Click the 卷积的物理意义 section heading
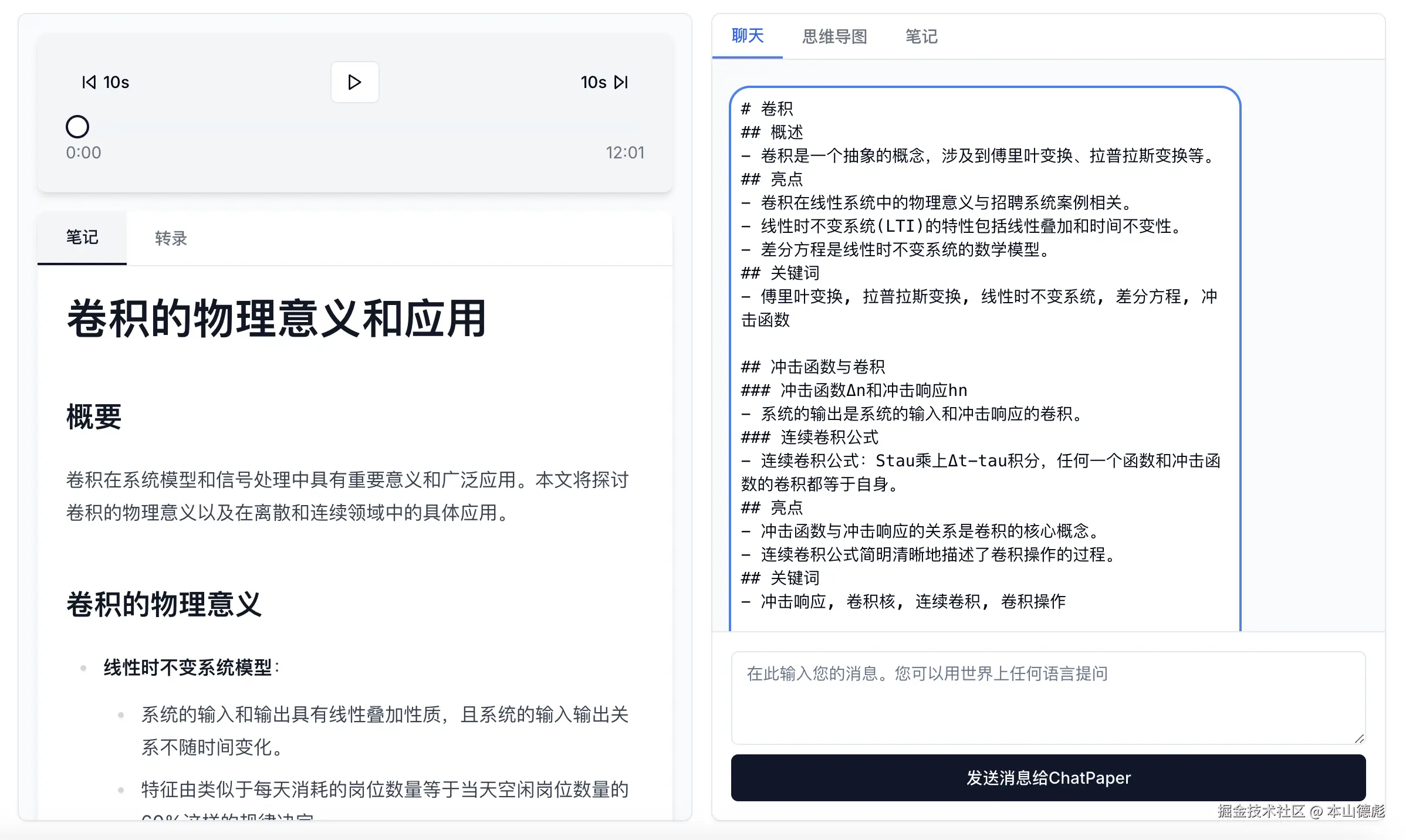This screenshot has height=840, width=1406. coord(164,604)
